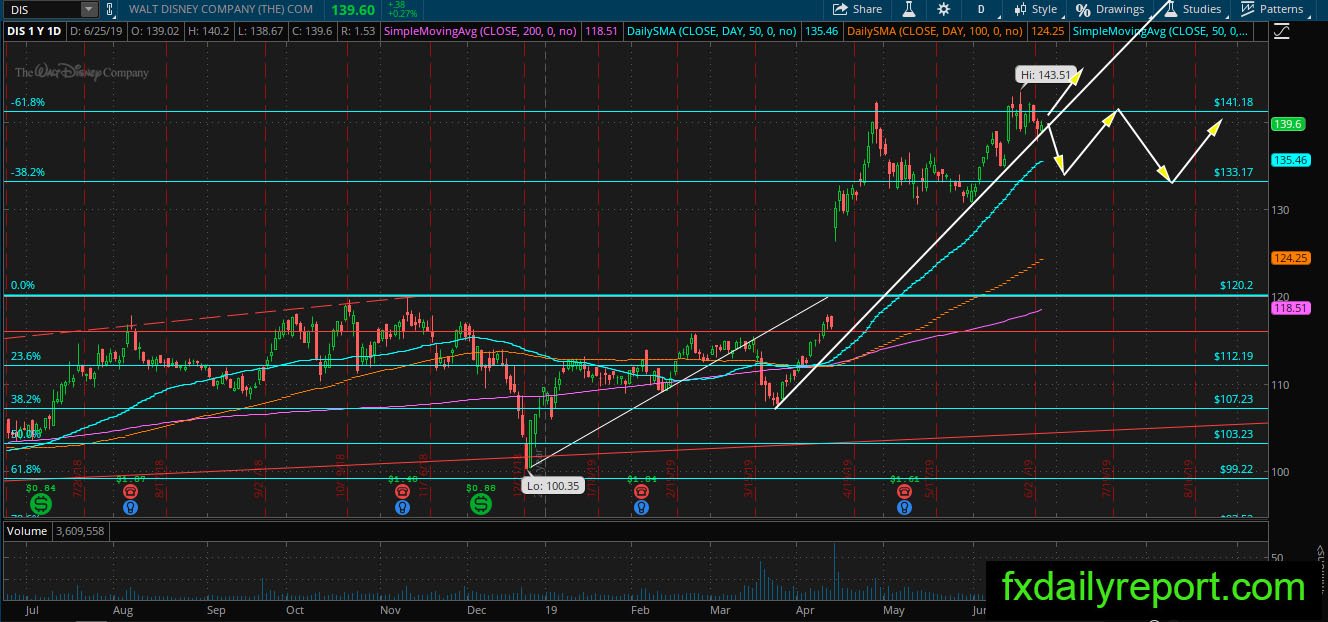
Task: Click the $133.17 Fibonacci level label
Action: [x=1233, y=172]
